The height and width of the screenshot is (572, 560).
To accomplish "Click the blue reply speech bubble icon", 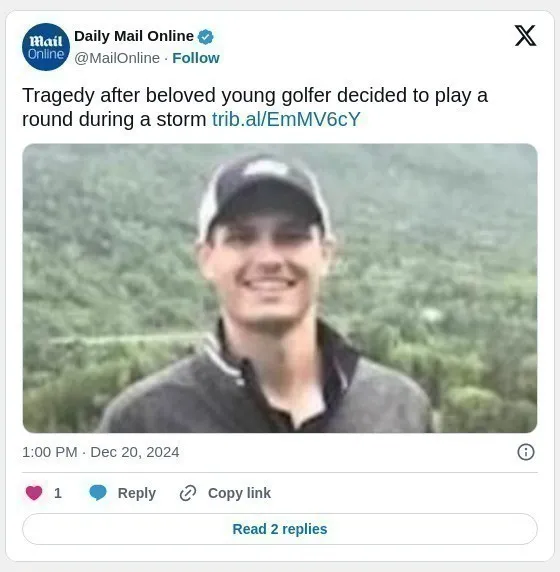I will pyautogui.click(x=98, y=493).
